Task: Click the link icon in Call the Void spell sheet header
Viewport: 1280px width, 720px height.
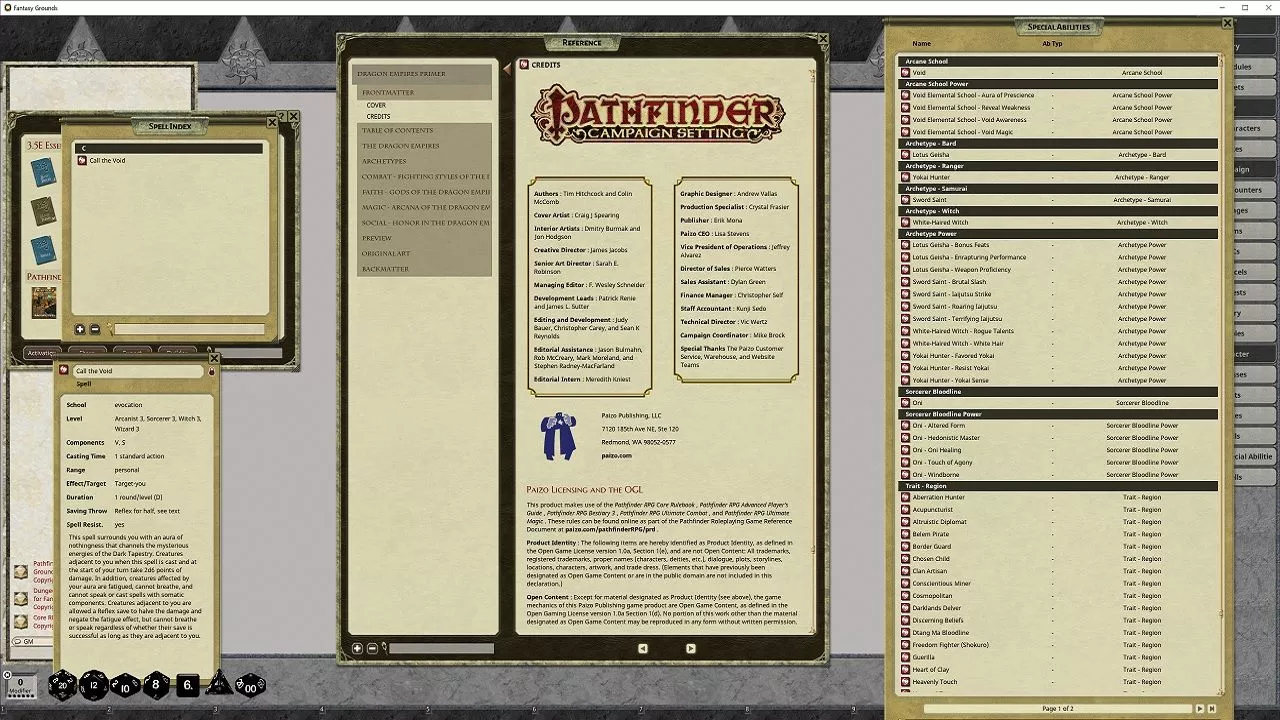Action: pyautogui.click(x=65, y=371)
